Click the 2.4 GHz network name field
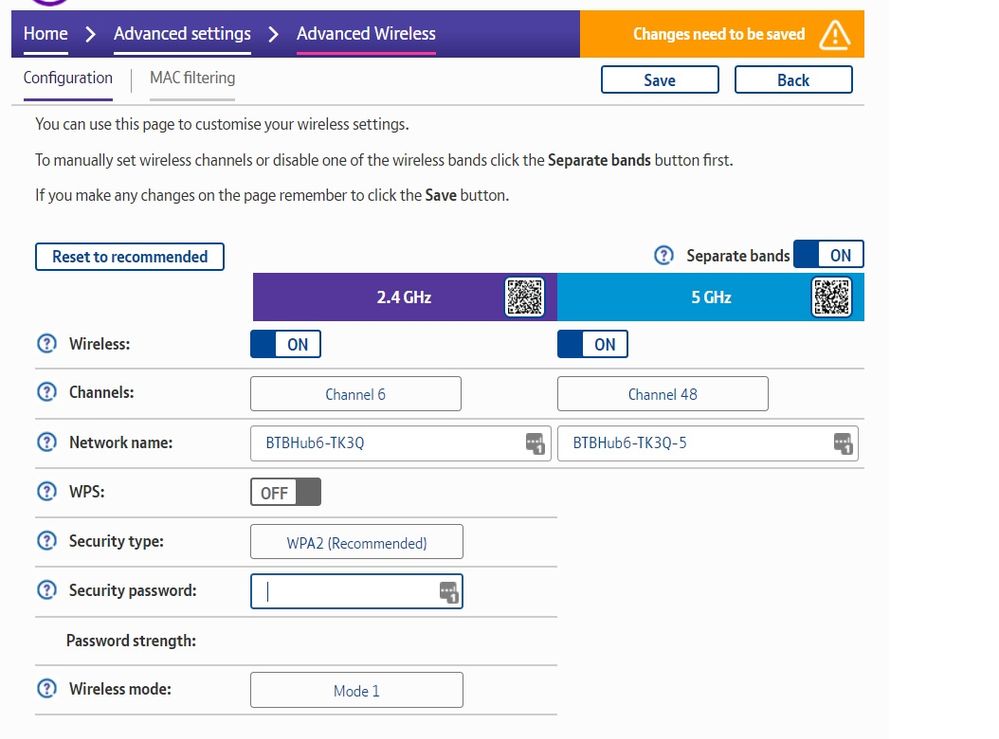The height and width of the screenshot is (739, 999). 401,443
